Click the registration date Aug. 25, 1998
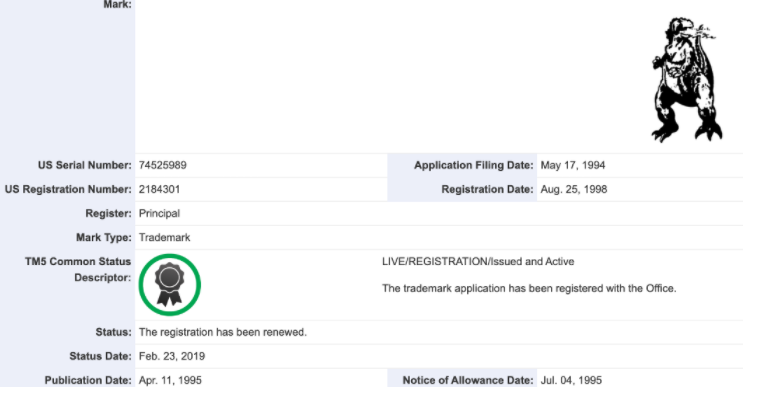The height and width of the screenshot is (405, 770). (x=574, y=189)
